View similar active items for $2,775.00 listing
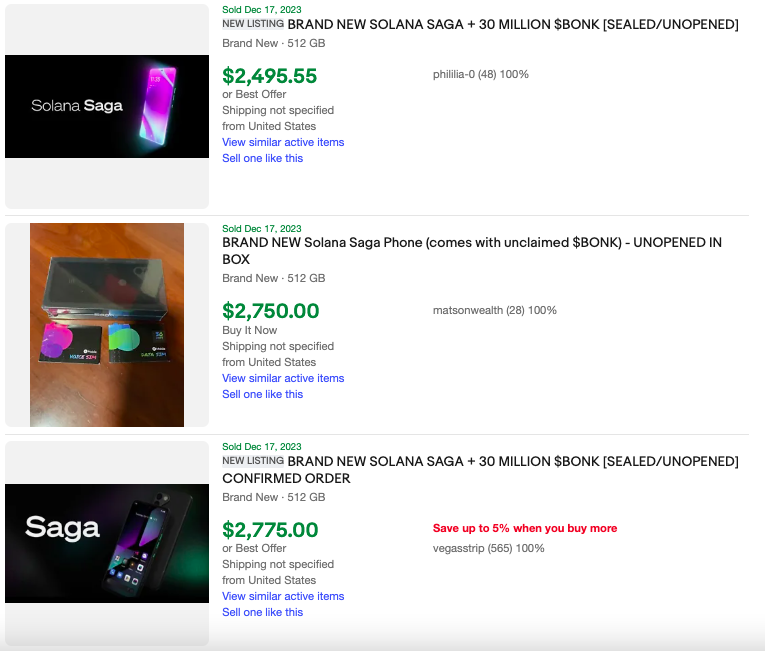Viewport: 765px width, 651px height. coord(283,596)
